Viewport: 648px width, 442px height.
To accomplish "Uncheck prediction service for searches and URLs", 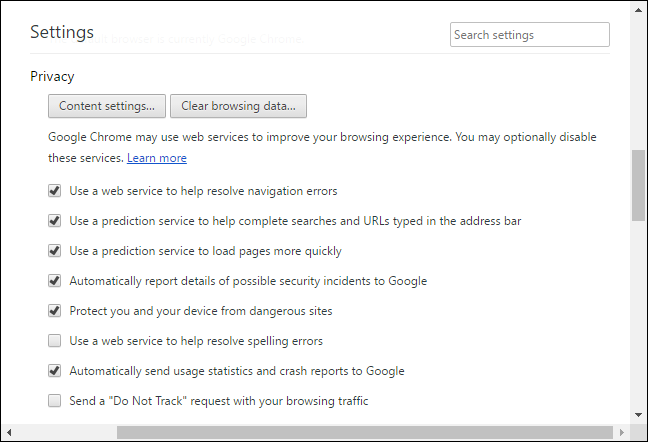I will click(x=54, y=221).
